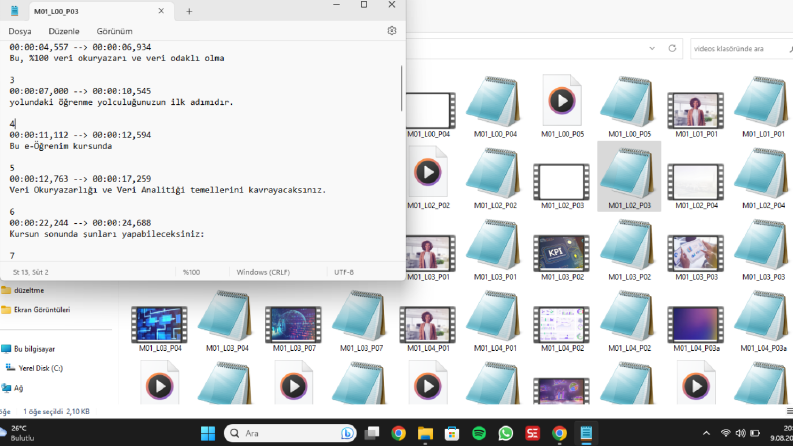The image size is (793, 446).
Task: Select M01_L02_P02 media player file
Action: coord(428,178)
